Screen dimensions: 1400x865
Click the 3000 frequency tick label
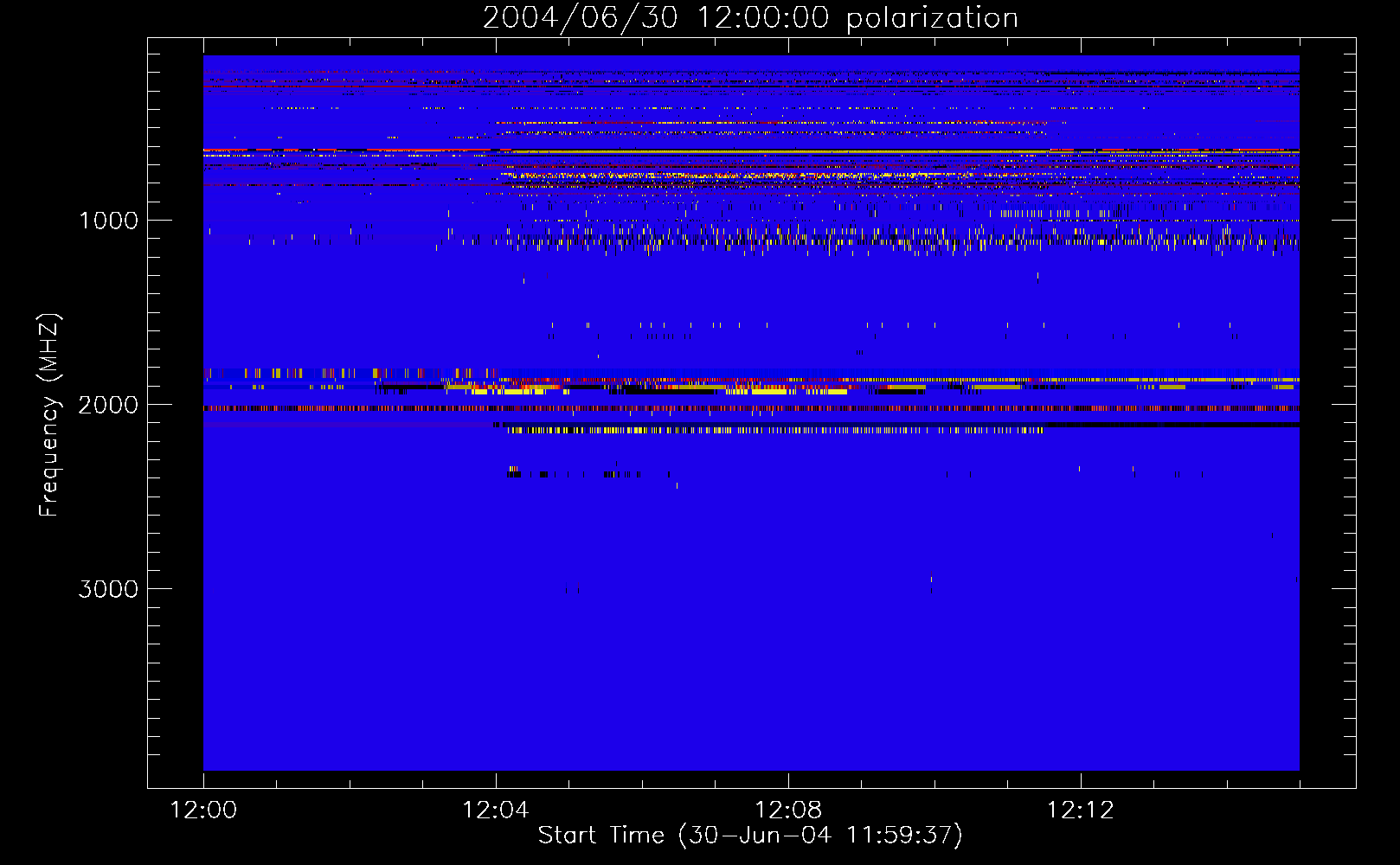108,589
